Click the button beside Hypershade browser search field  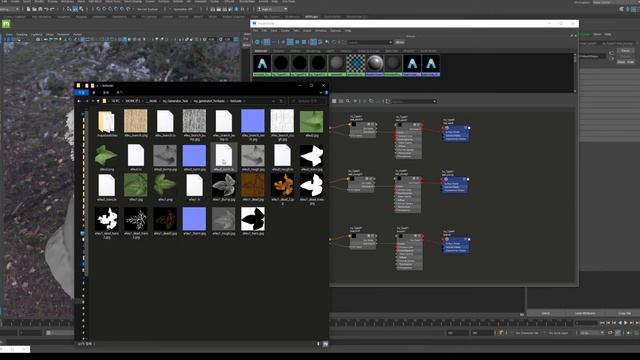coord(400,42)
